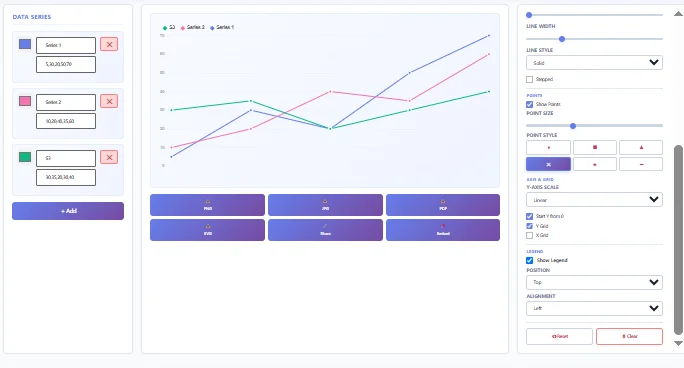Screen dimensions: 684x368
Task: Edit the Series 2 name field
Action: coord(66,102)
